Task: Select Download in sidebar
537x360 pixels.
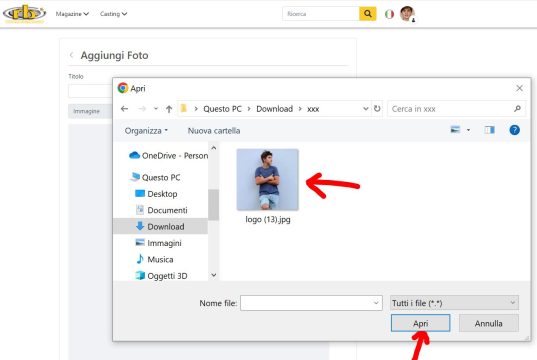Action: pyautogui.click(x=160, y=226)
